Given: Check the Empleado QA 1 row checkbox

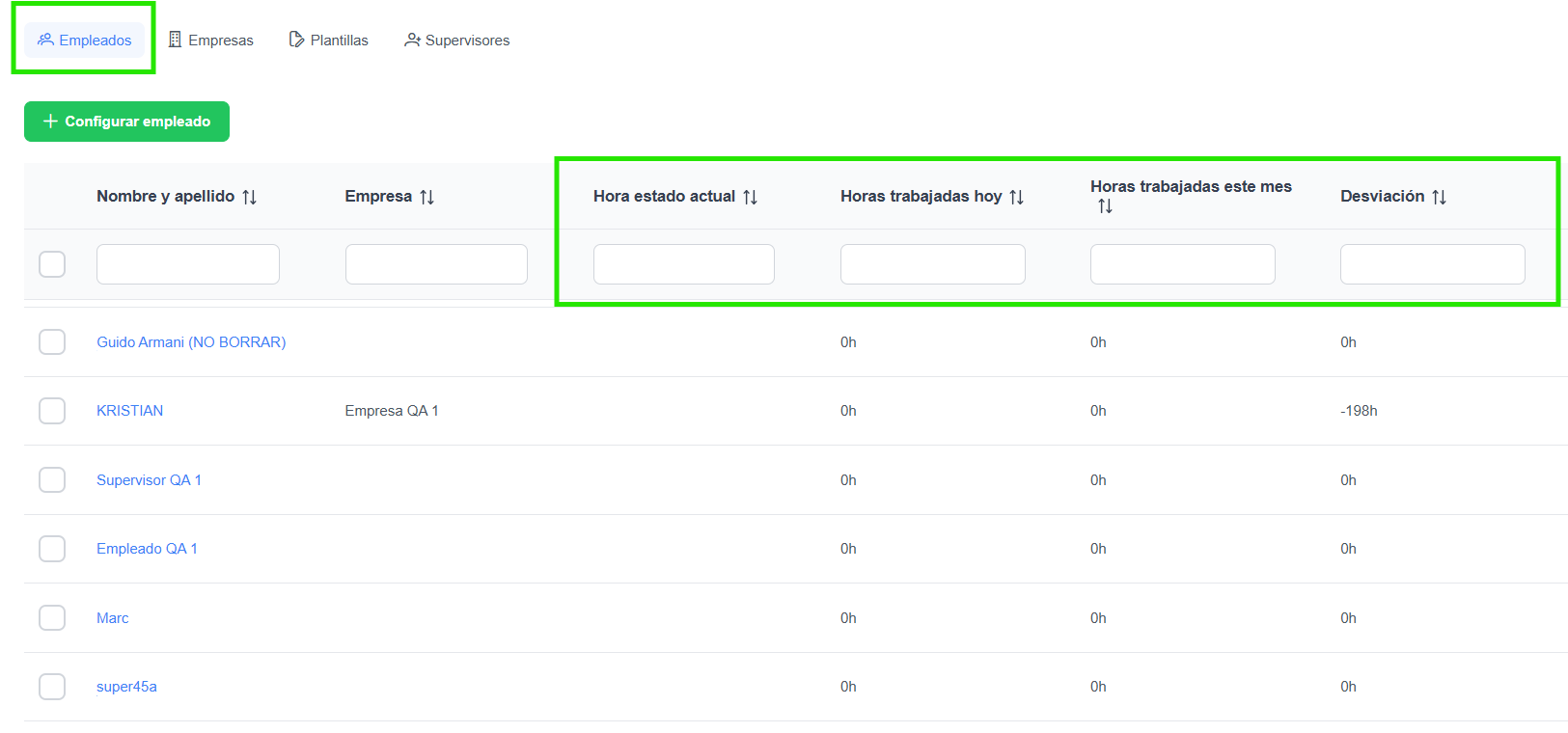Looking at the screenshot, I should (x=52, y=549).
